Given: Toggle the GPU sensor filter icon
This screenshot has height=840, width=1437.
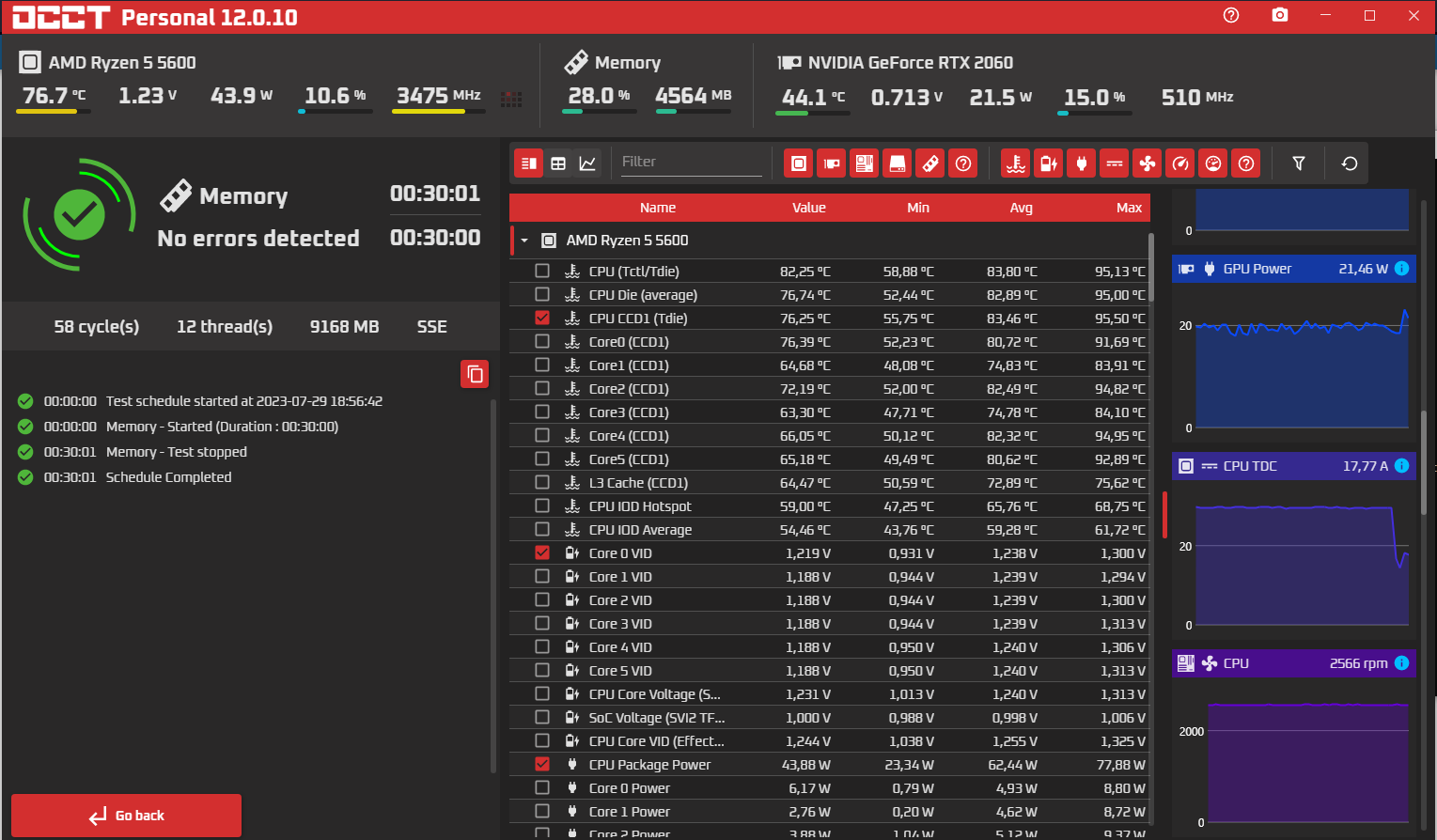Looking at the screenshot, I should pyautogui.click(x=832, y=163).
